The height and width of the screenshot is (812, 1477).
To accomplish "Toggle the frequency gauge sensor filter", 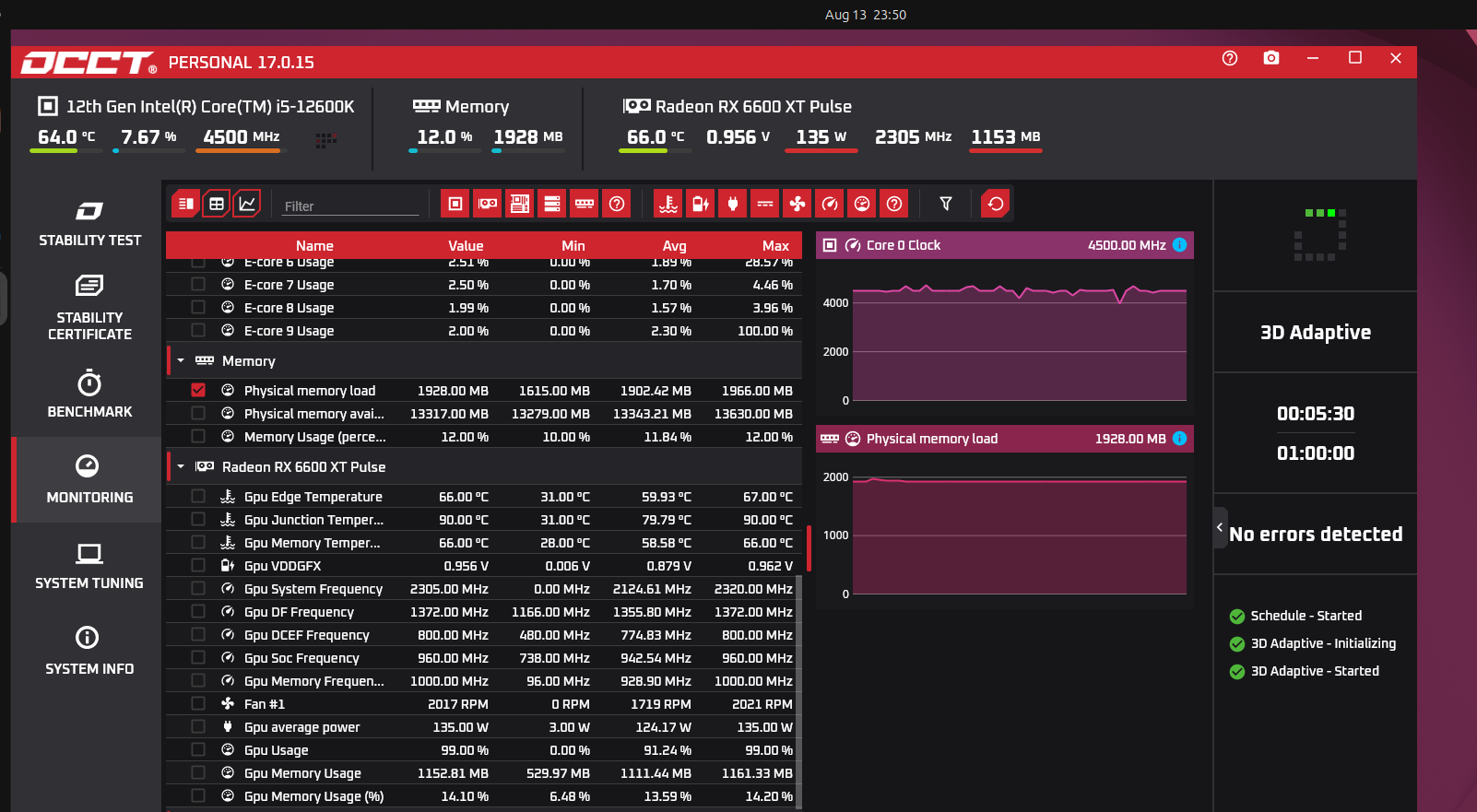I will pos(830,204).
